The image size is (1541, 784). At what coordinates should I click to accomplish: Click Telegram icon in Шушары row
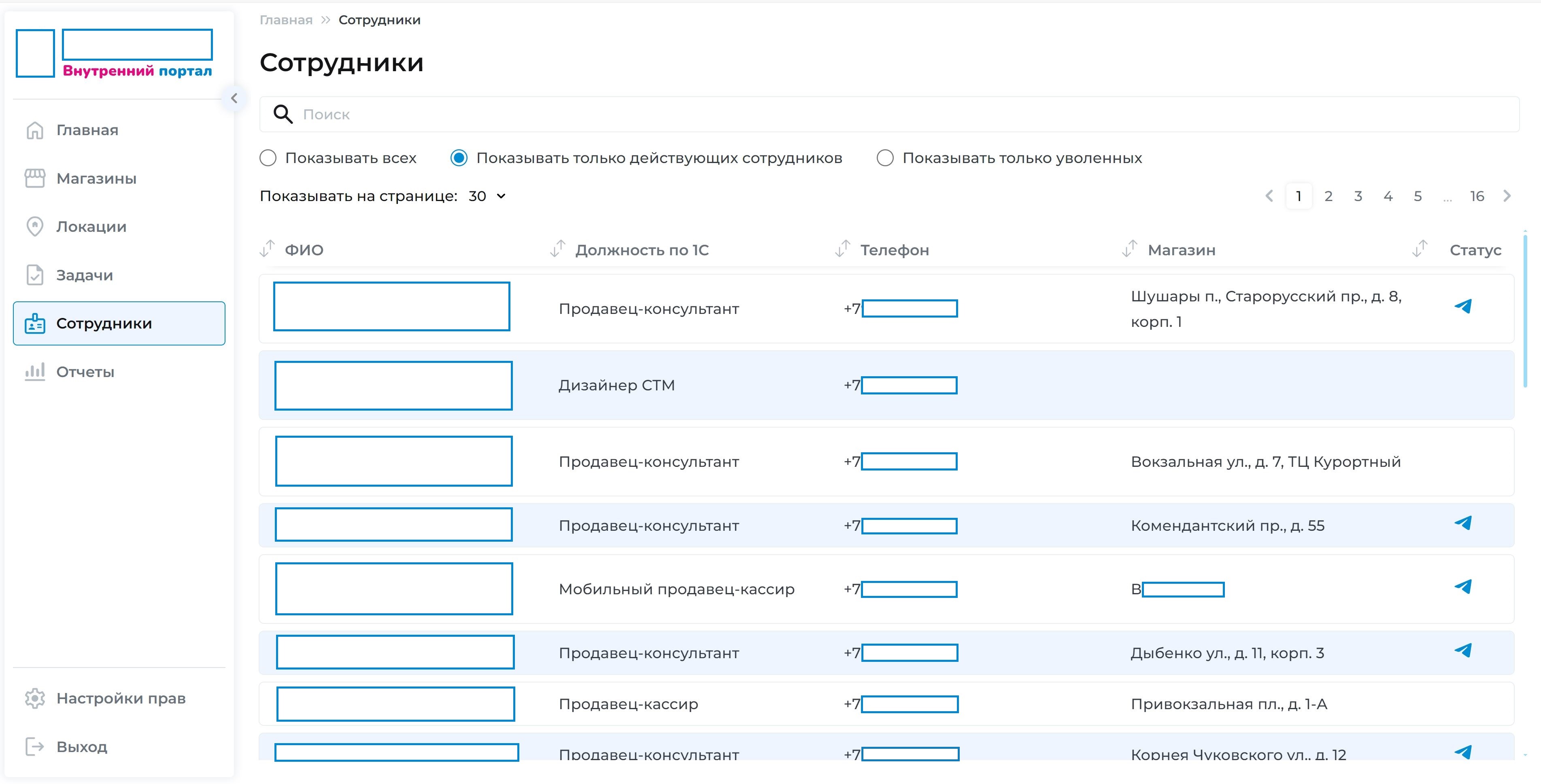click(1462, 306)
